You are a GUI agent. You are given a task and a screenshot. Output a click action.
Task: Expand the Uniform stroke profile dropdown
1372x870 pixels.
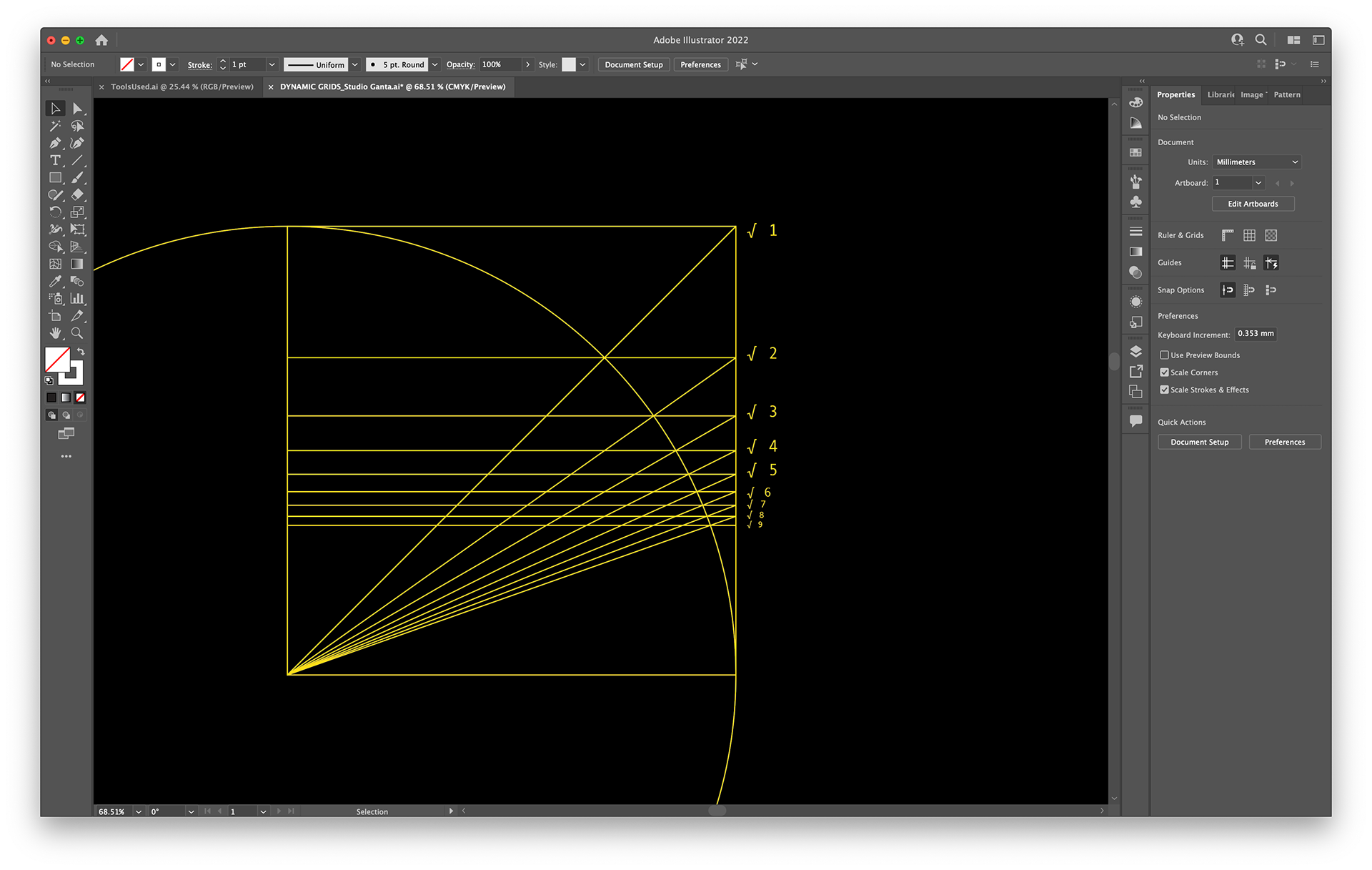pyautogui.click(x=355, y=64)
